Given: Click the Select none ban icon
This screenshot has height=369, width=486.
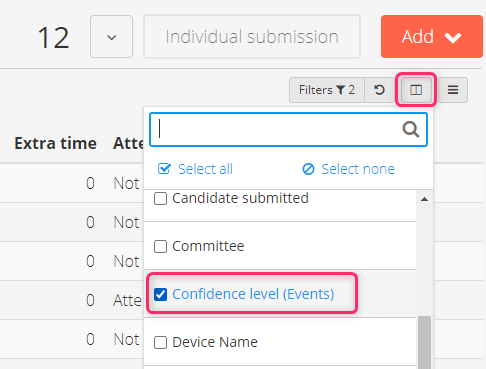Looking at the screenshot, I should click(308, 169).
